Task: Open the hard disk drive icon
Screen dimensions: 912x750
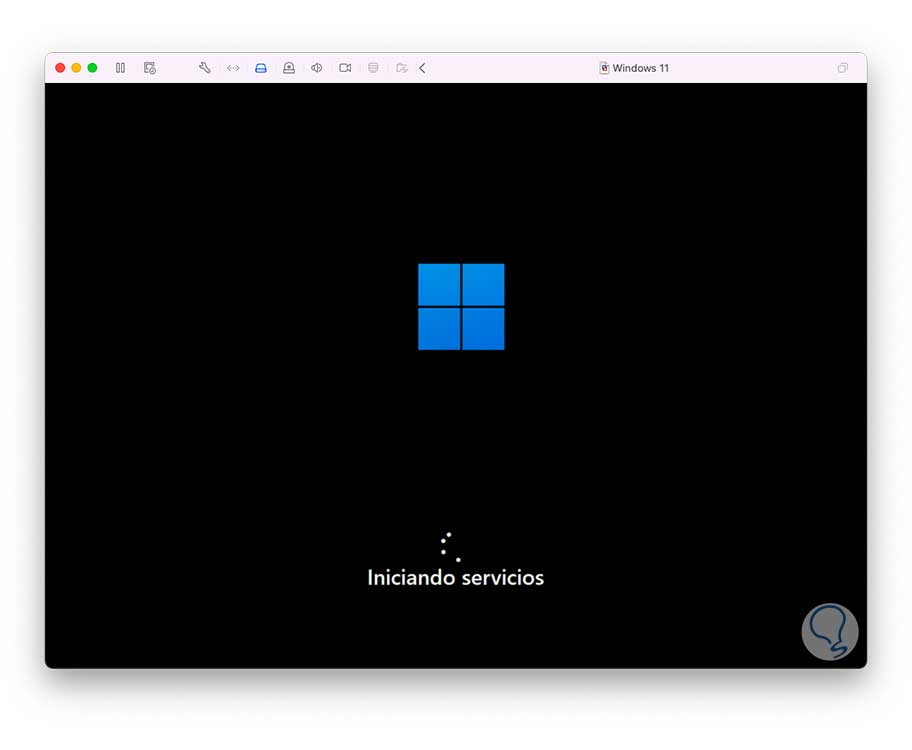Action: click(261, 68)
